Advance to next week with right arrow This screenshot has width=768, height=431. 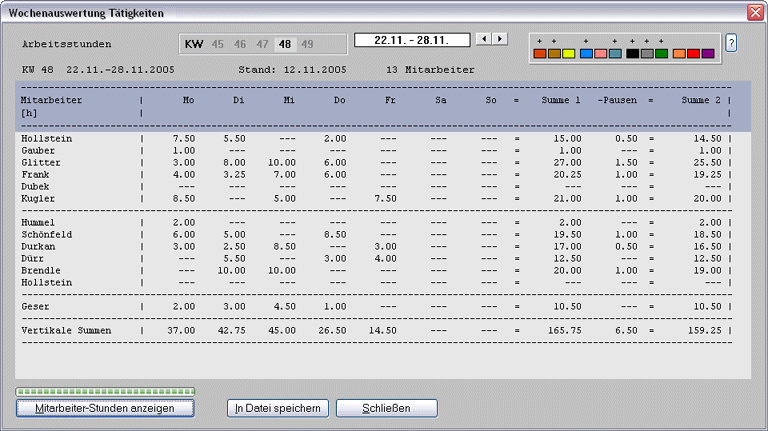[x=500, y=39]
